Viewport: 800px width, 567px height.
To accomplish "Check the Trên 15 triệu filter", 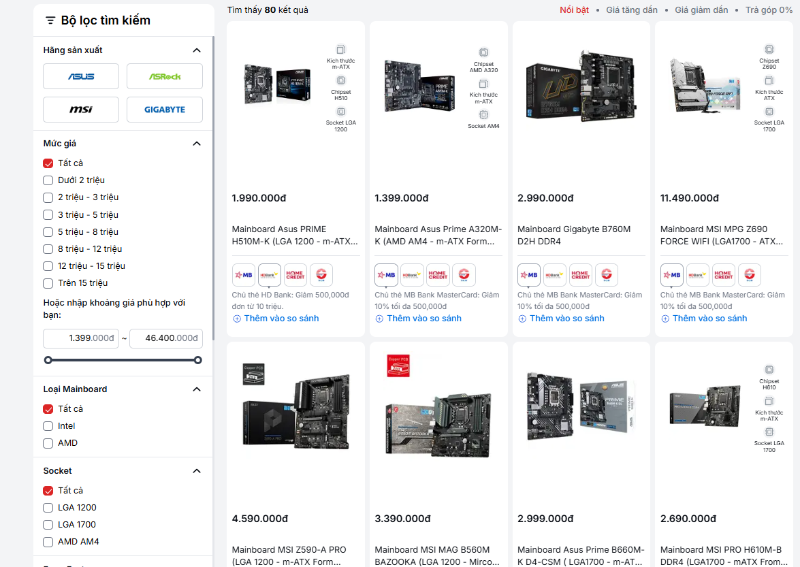I will (48, 283).
